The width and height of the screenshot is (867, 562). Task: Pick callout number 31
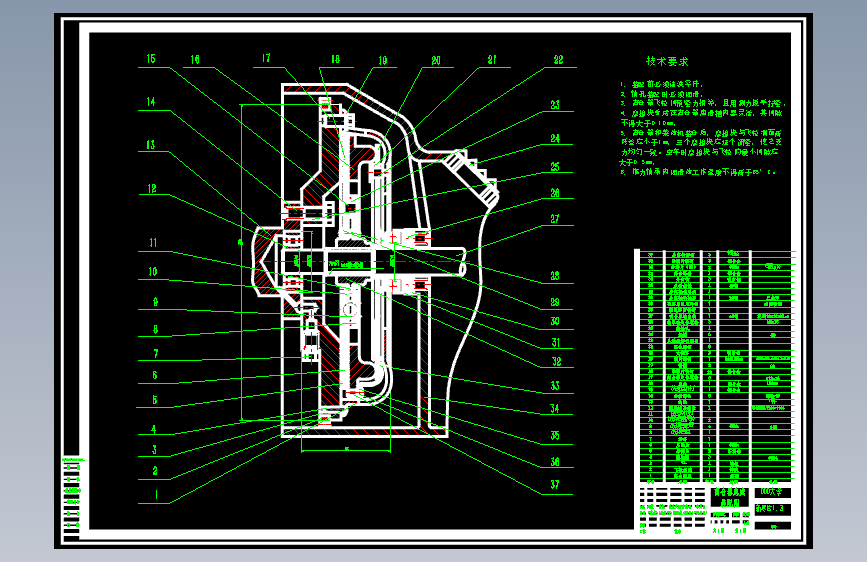coord(556,343)
